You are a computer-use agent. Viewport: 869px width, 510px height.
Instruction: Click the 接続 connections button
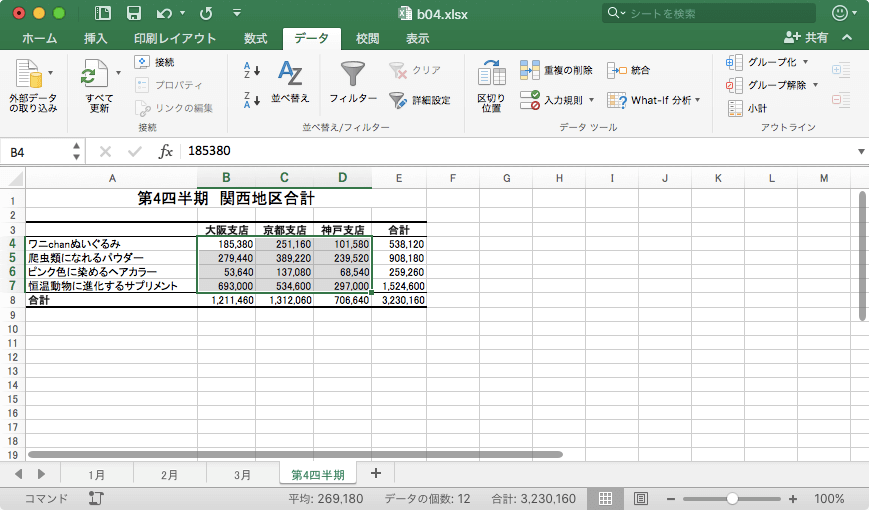155,62
